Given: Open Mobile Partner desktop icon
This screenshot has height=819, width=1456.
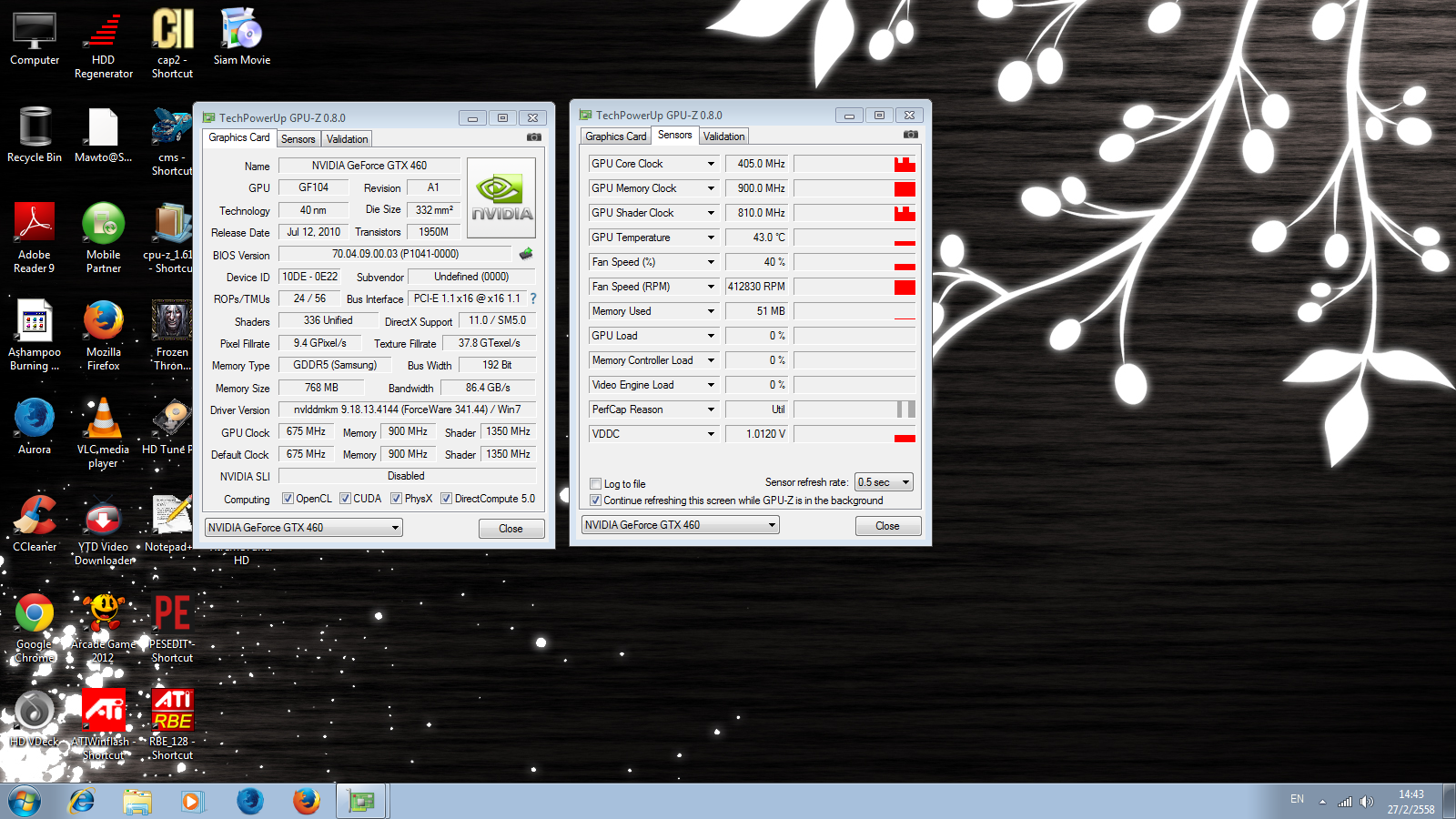Looking at the screenshot, I should tap(104, 238).
